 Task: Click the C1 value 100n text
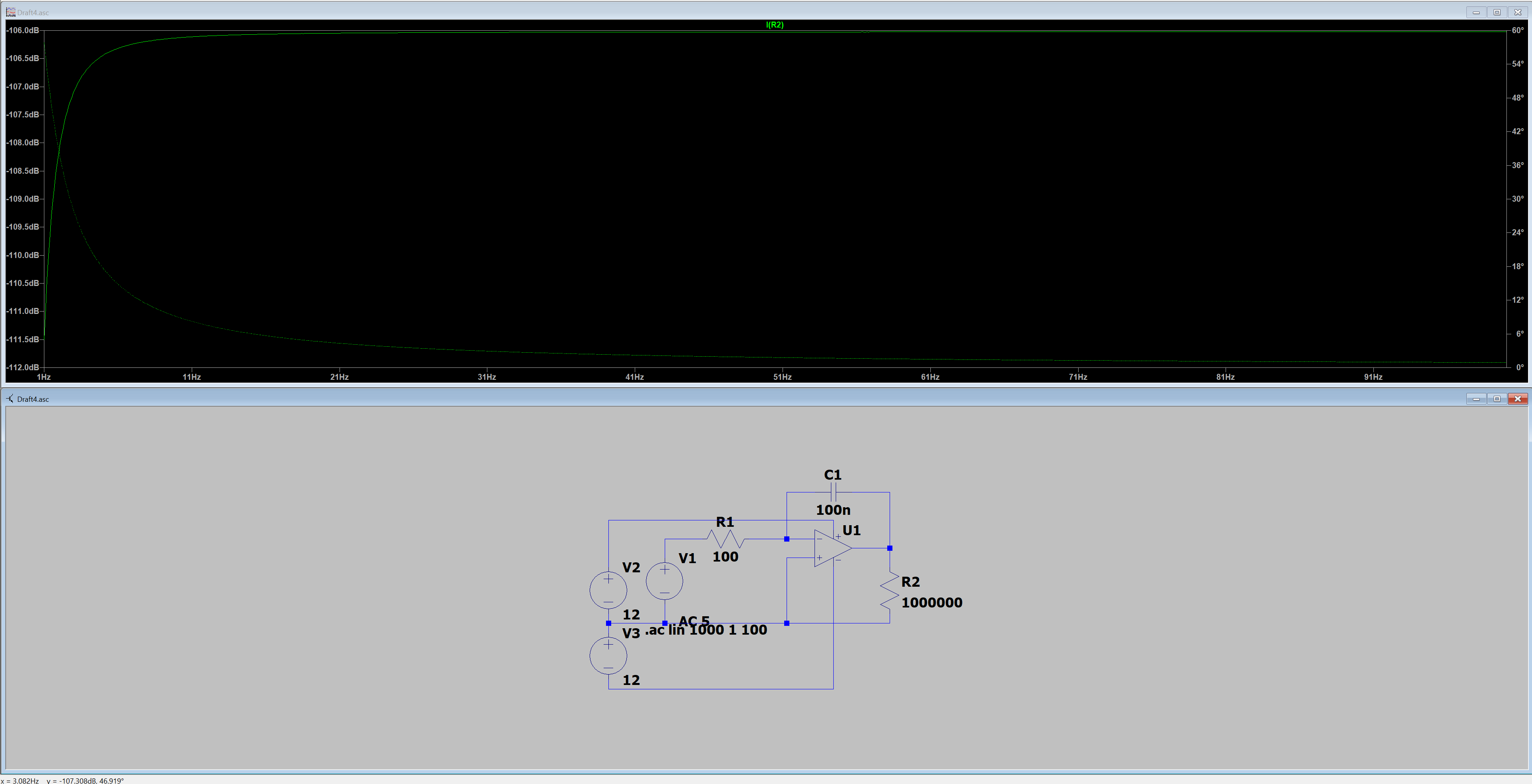click(833, 510)
